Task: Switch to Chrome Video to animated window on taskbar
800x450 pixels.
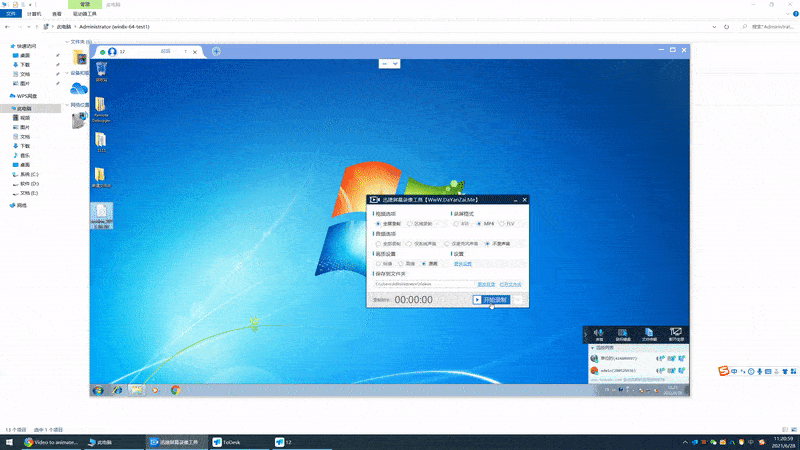Action: click(53, 442)
